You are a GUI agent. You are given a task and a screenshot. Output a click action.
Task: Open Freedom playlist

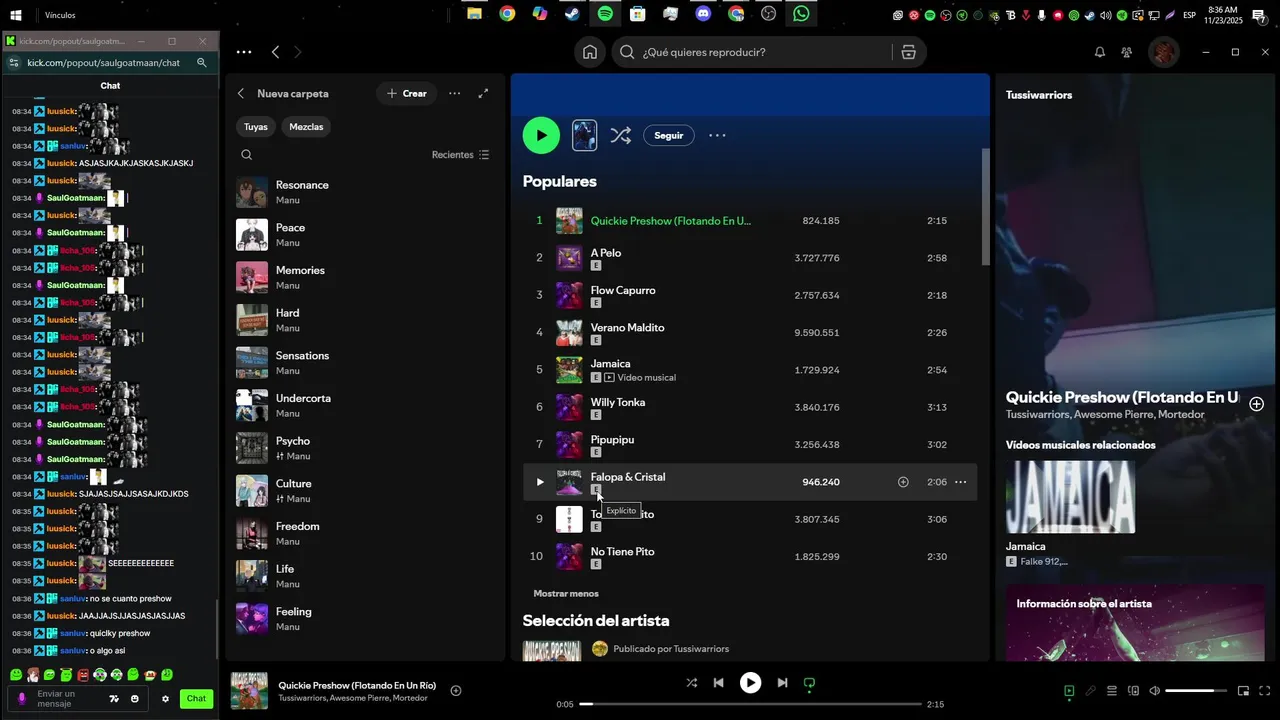click(x=365, y=533)
